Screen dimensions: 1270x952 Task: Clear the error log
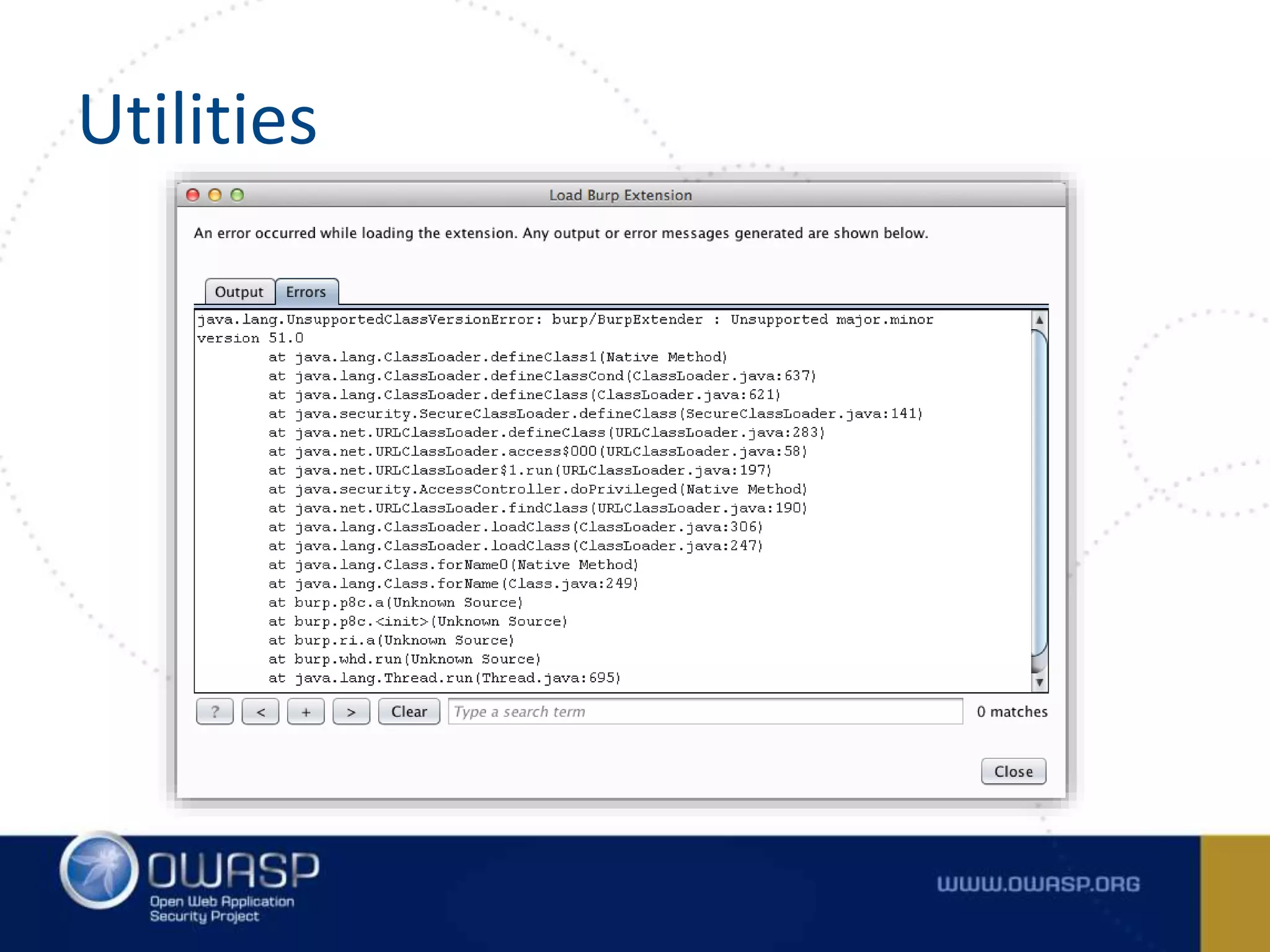[x=409, y=712]
